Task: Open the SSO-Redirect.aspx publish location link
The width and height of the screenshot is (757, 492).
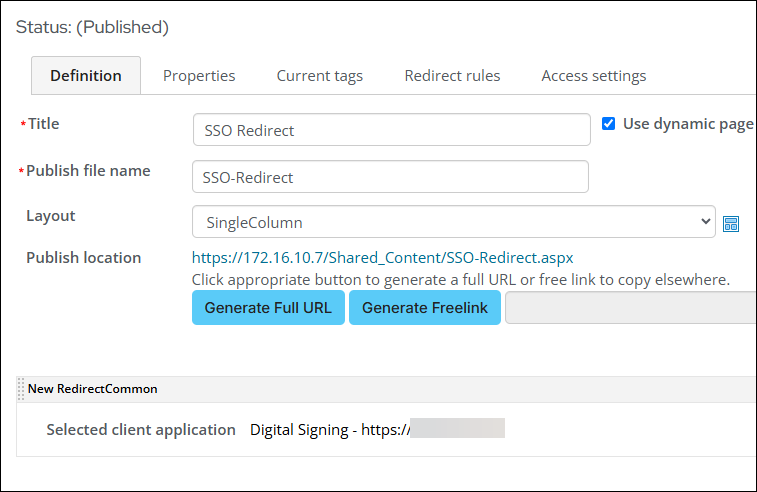Action: pyautogui.click(x=382, y=258)
